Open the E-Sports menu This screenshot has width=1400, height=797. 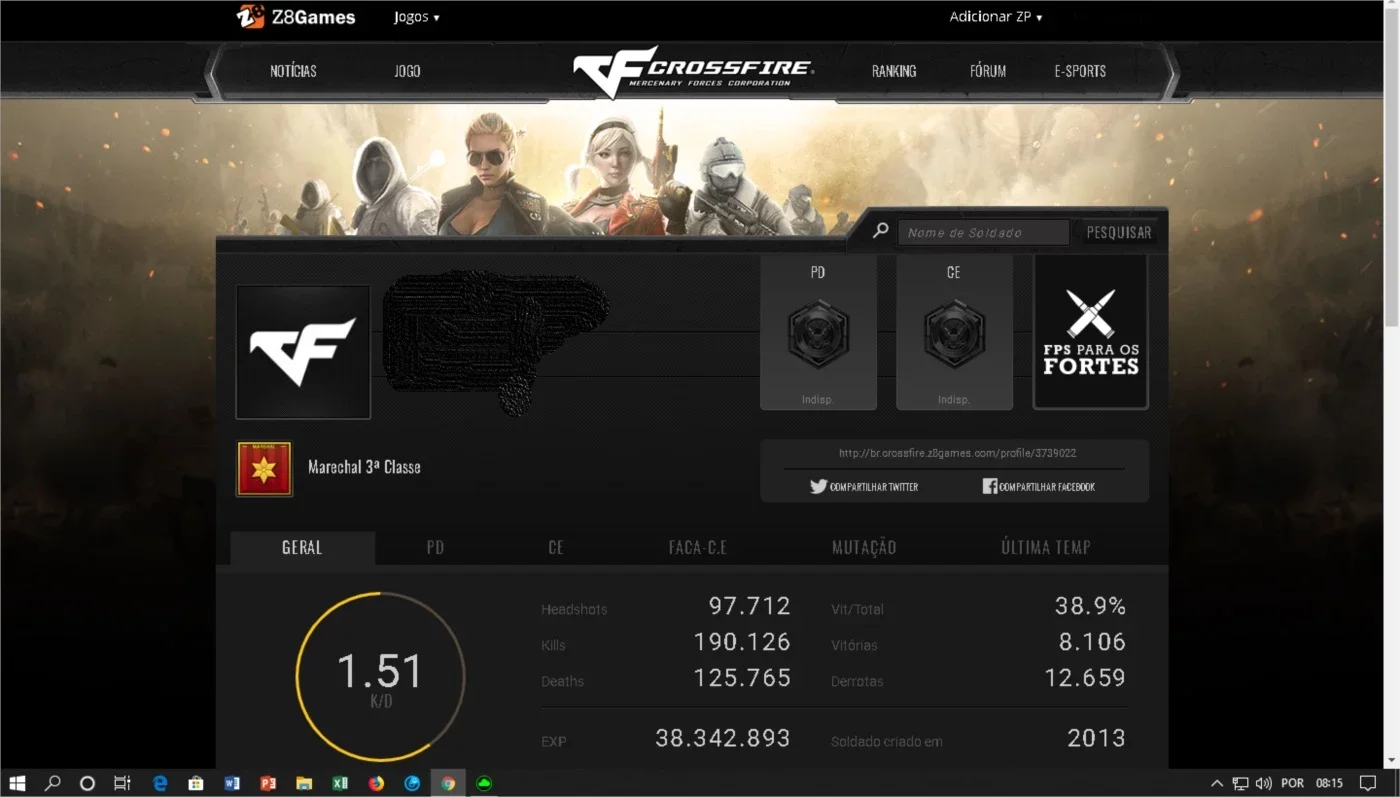click(1080, 71)
